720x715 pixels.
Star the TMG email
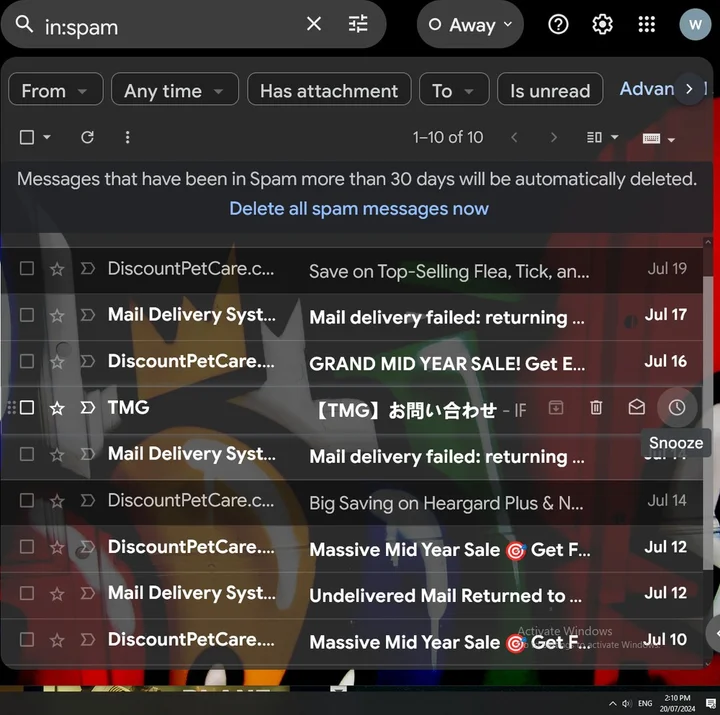tap(57, 408)
